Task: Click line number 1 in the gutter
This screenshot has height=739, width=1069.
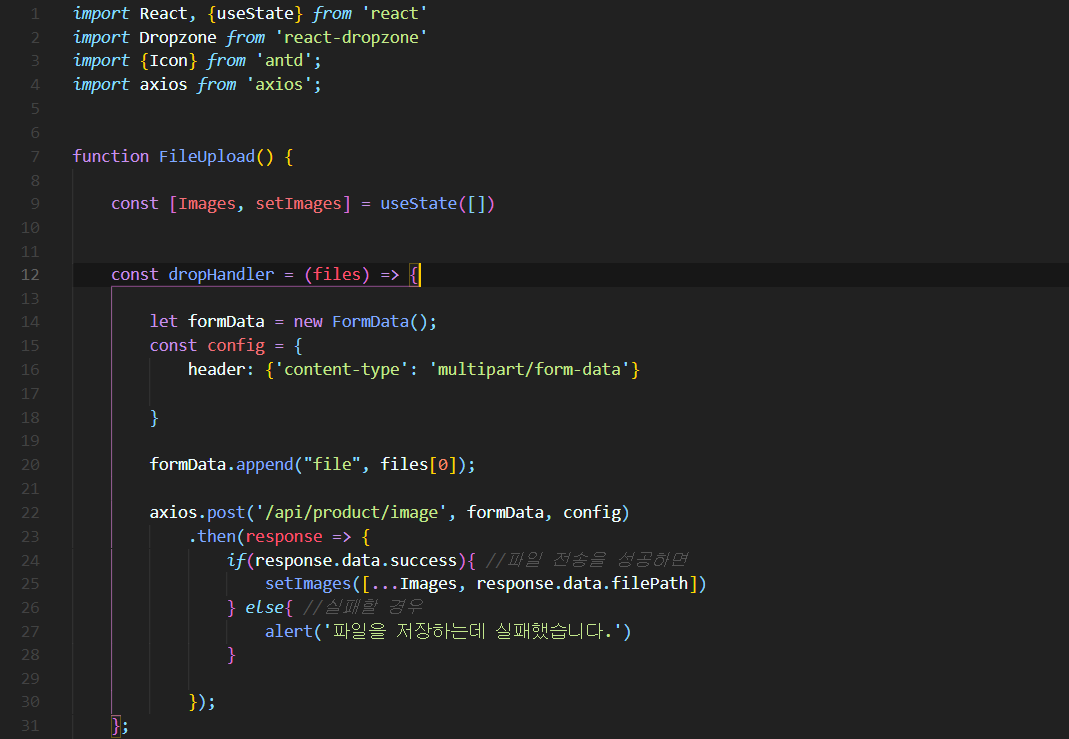Action: coord(35,14)
